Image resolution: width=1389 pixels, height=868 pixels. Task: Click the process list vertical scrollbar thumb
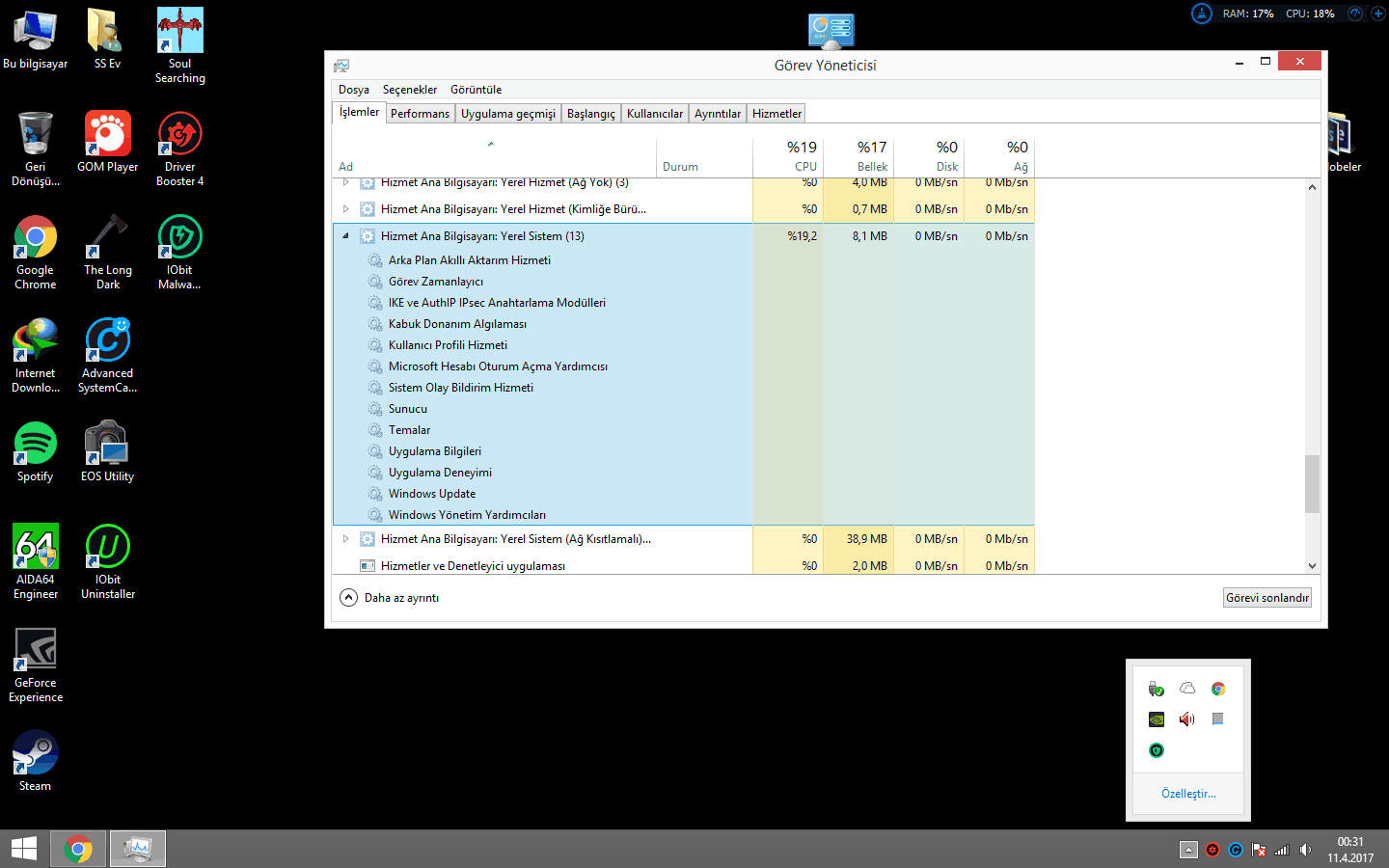click(1312, 483)
